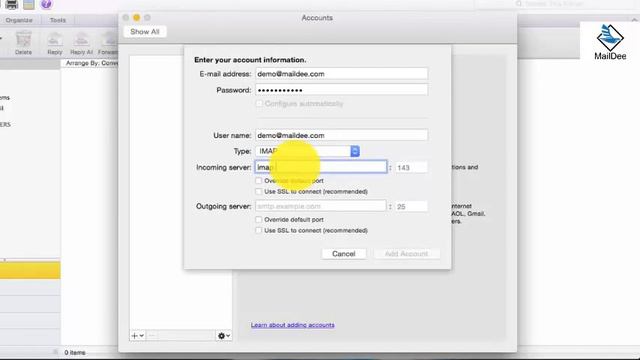Viewport: 640px width, 360px height.
Task: Open the gear actions menu below account list
Action: (224, 336)
